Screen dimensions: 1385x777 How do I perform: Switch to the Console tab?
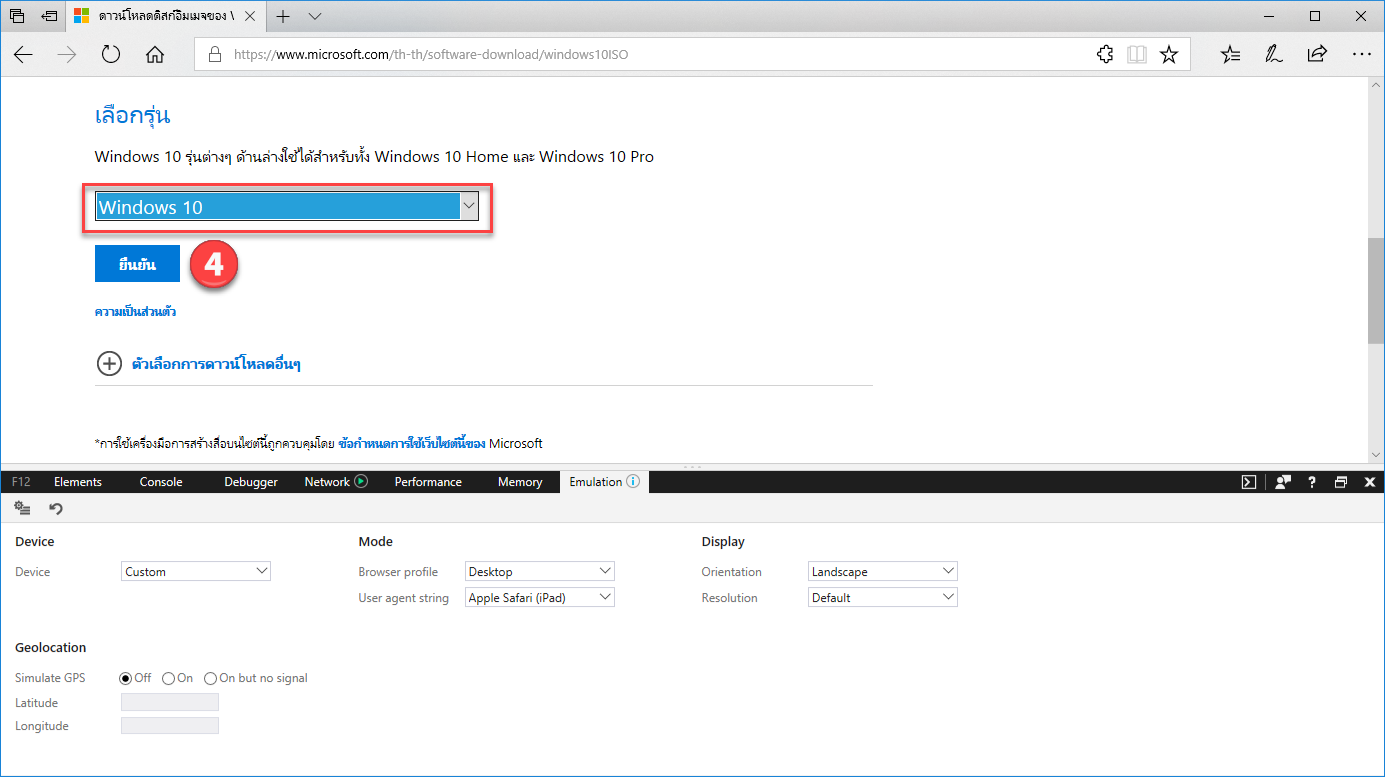pos(161,482)
